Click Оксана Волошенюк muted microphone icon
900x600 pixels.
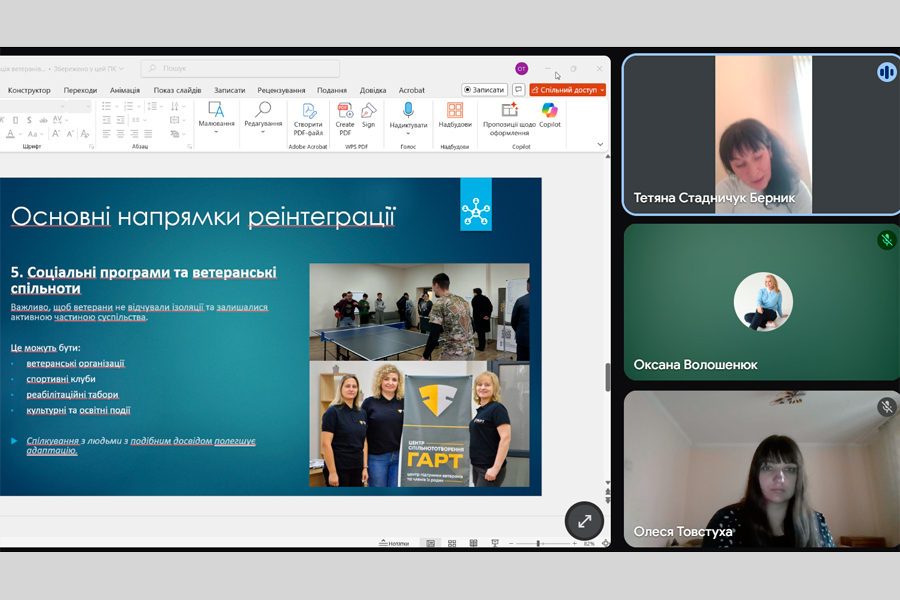click(x=887, y=239)
